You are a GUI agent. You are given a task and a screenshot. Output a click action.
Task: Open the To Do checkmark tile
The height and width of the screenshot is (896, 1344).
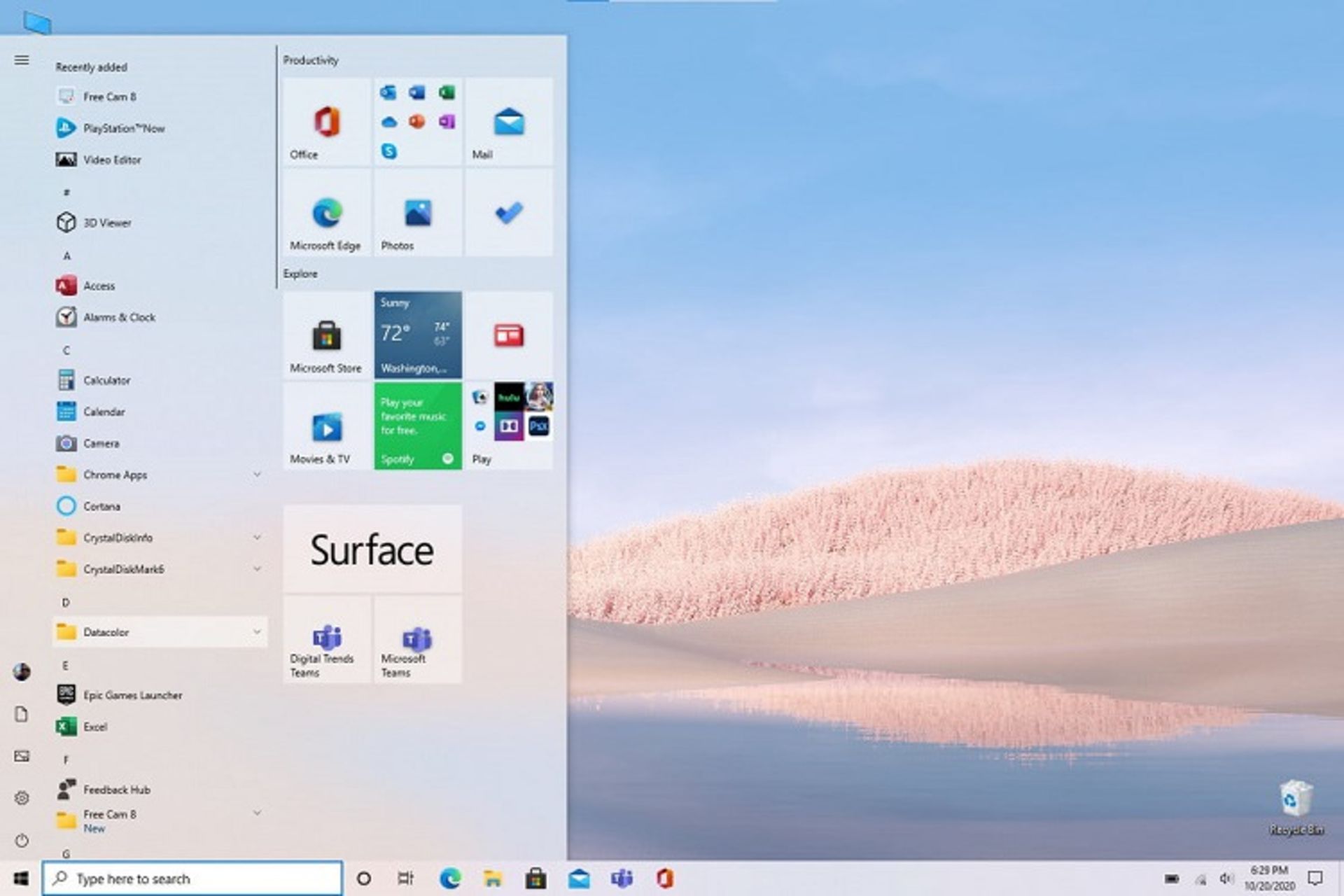[x=509, y=213]
